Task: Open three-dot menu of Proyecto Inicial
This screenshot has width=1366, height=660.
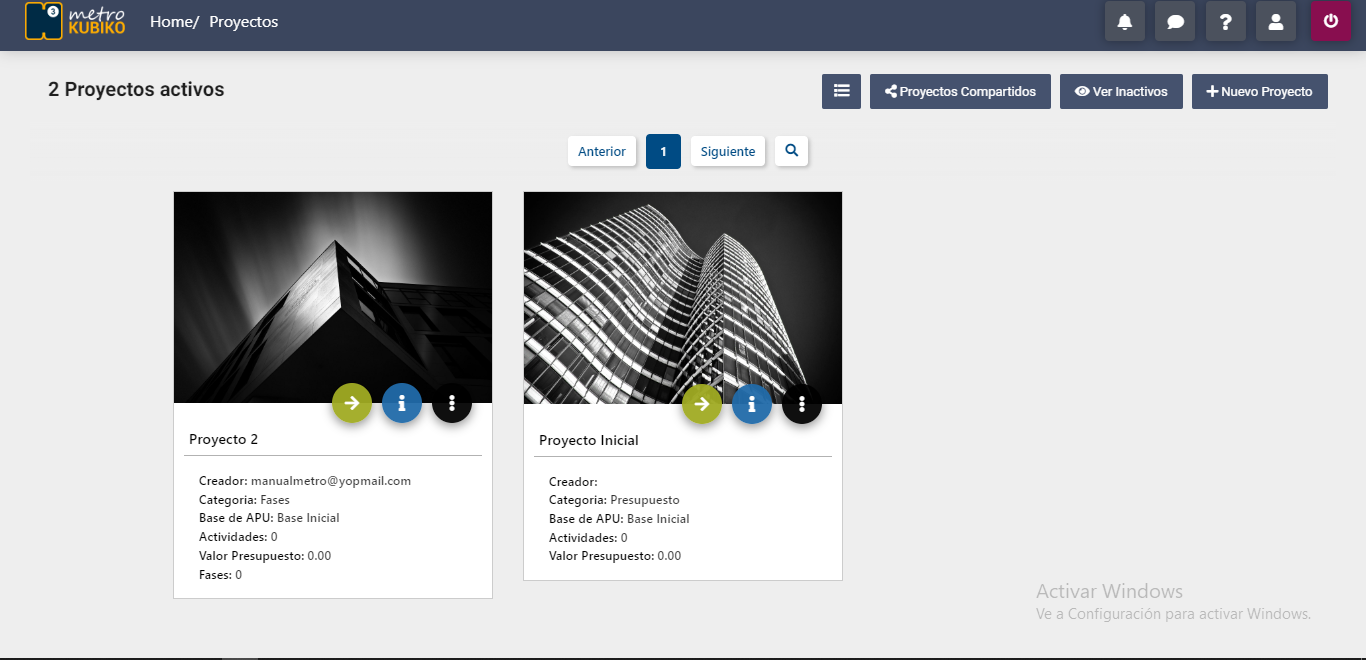Action: 802,404
